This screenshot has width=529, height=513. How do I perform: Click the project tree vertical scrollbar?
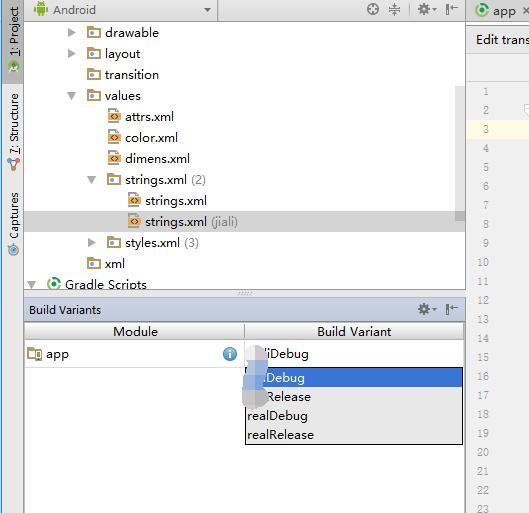pyautogui.click(x=460, y=153)
